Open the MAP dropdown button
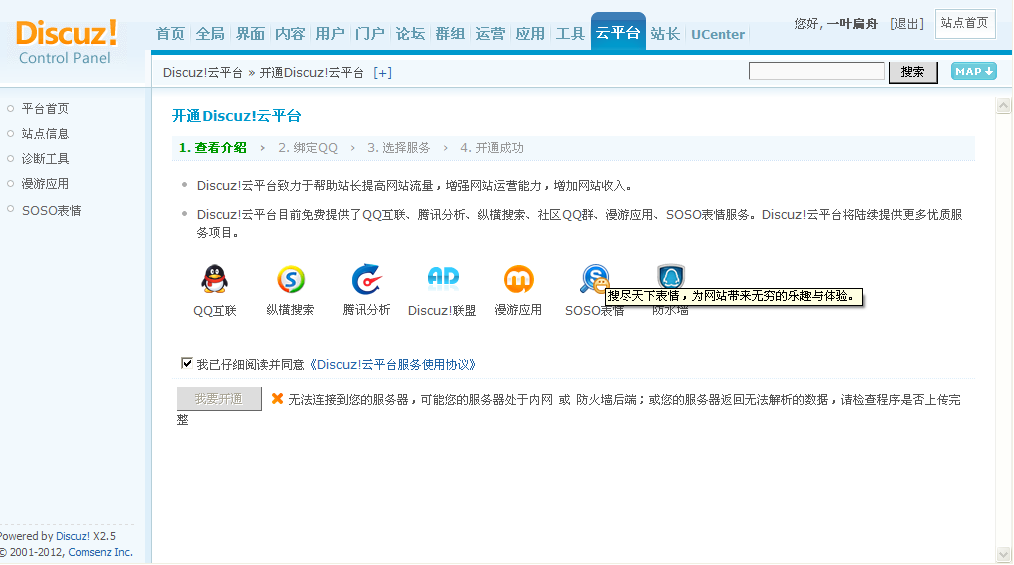 pyautogui.click(x=973, y=71)
